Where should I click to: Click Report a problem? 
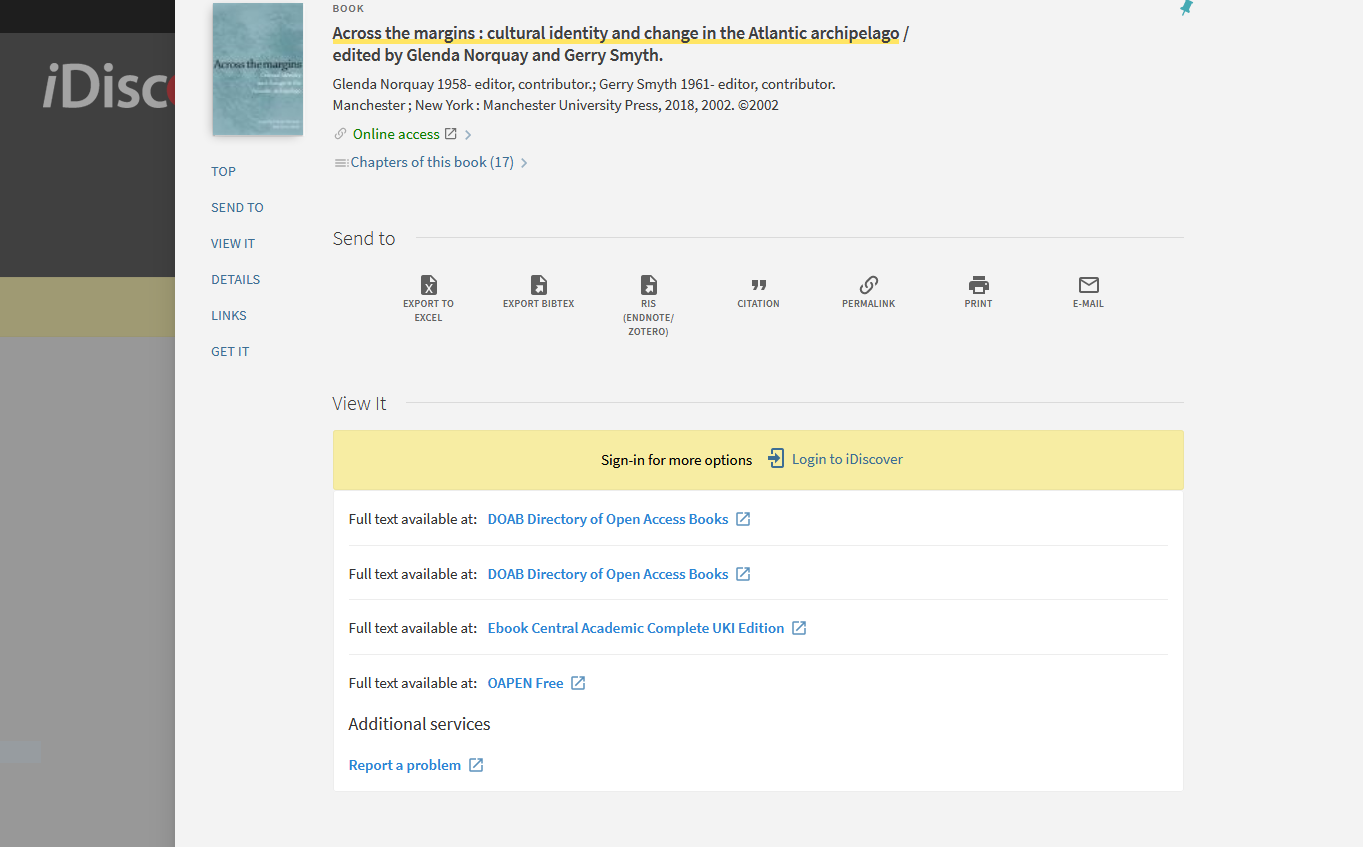click(x=404, y=764)
